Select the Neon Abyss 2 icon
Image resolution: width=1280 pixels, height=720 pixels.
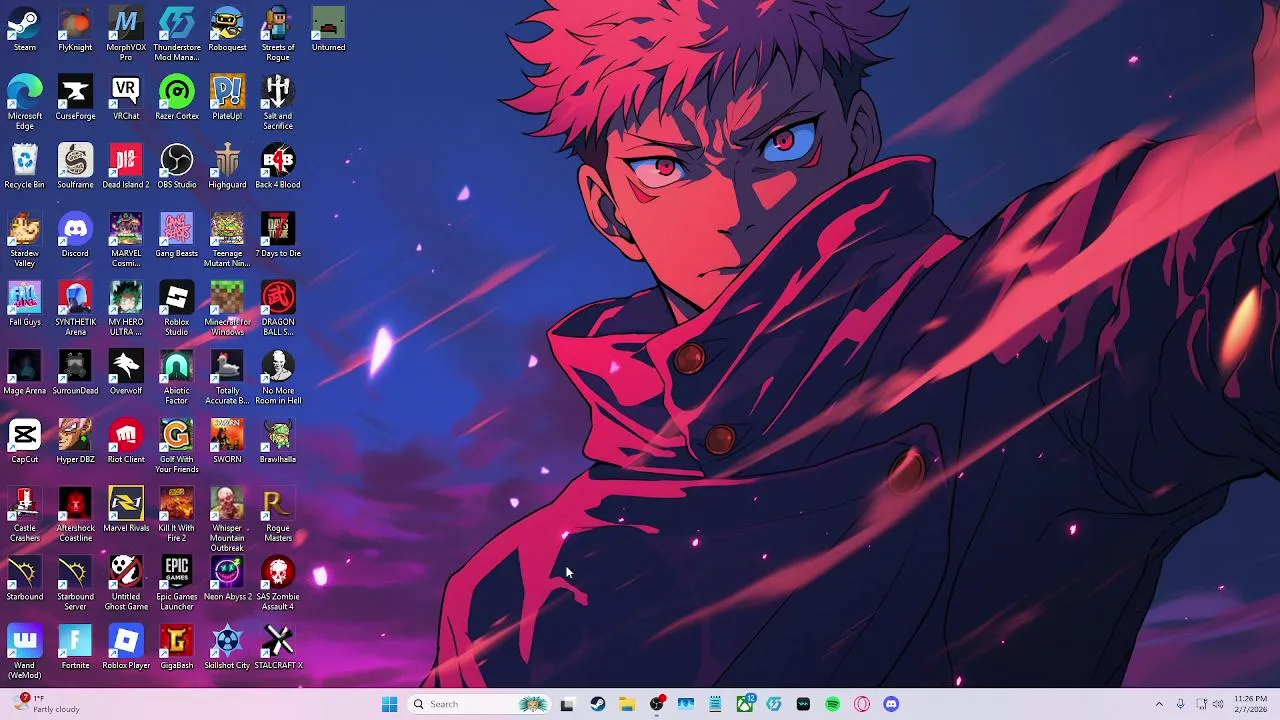pos(227,578)
